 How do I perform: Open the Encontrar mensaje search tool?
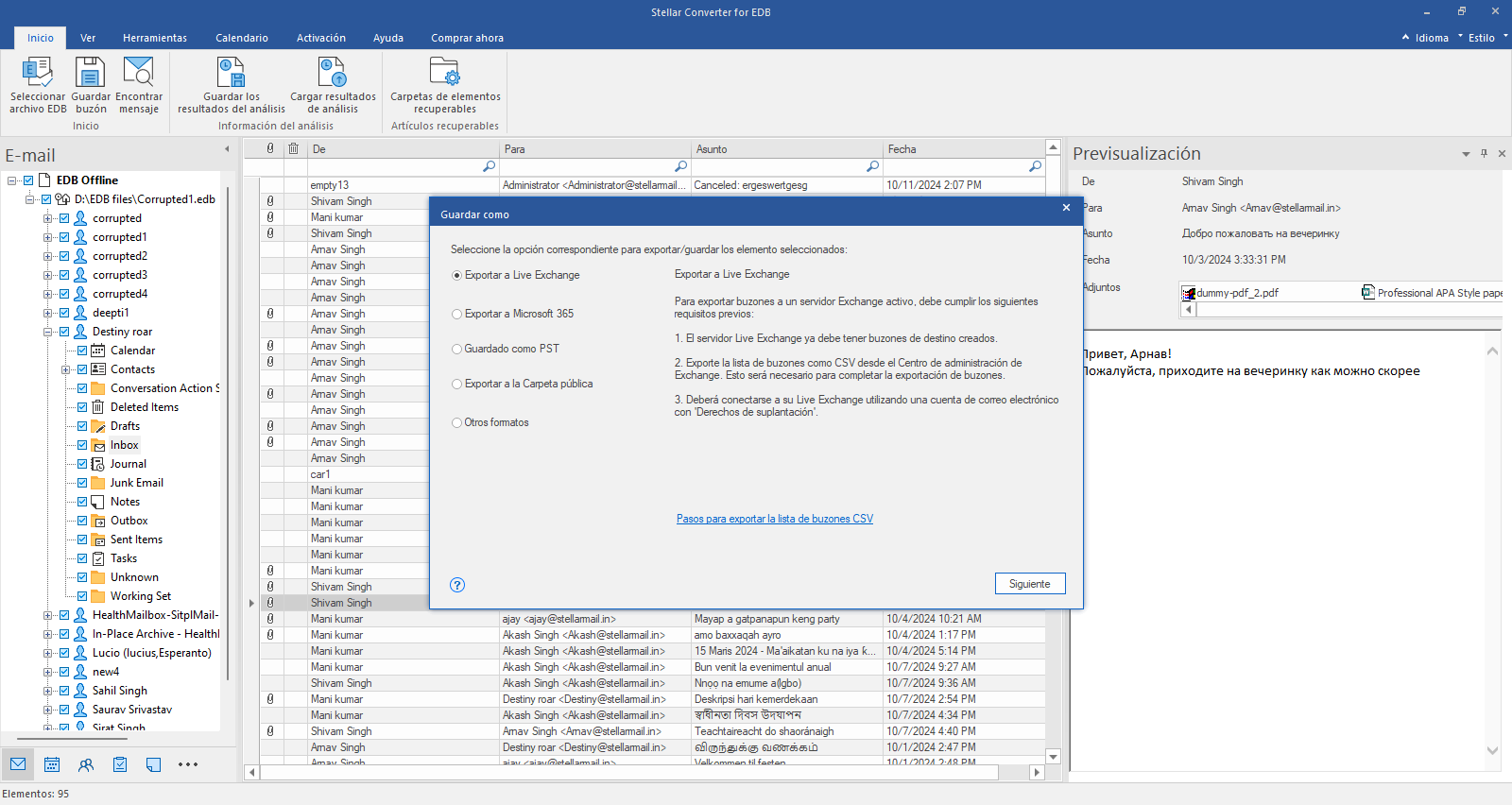click(139, 85)
